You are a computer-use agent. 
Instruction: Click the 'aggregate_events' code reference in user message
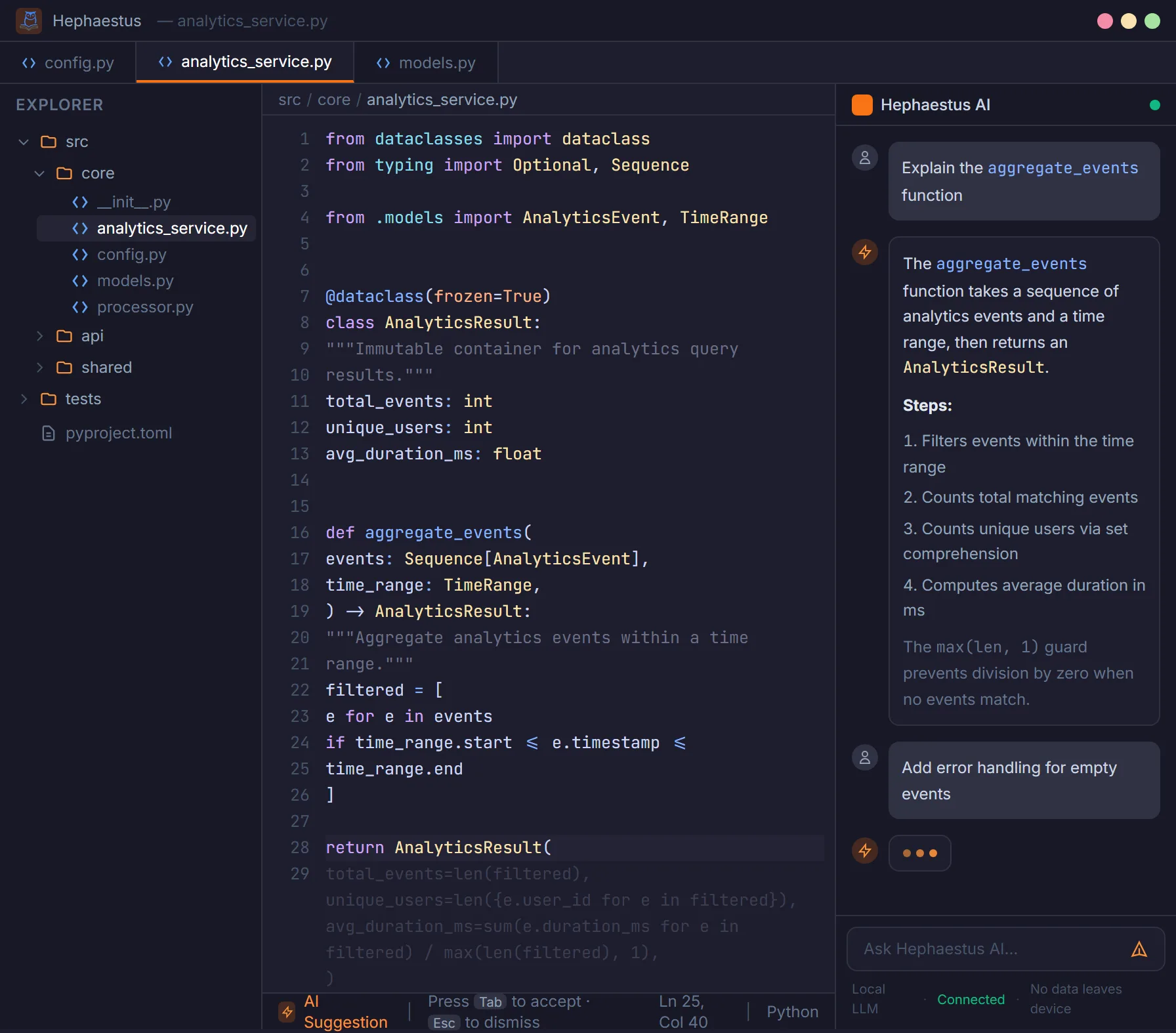click(1062, 168)
